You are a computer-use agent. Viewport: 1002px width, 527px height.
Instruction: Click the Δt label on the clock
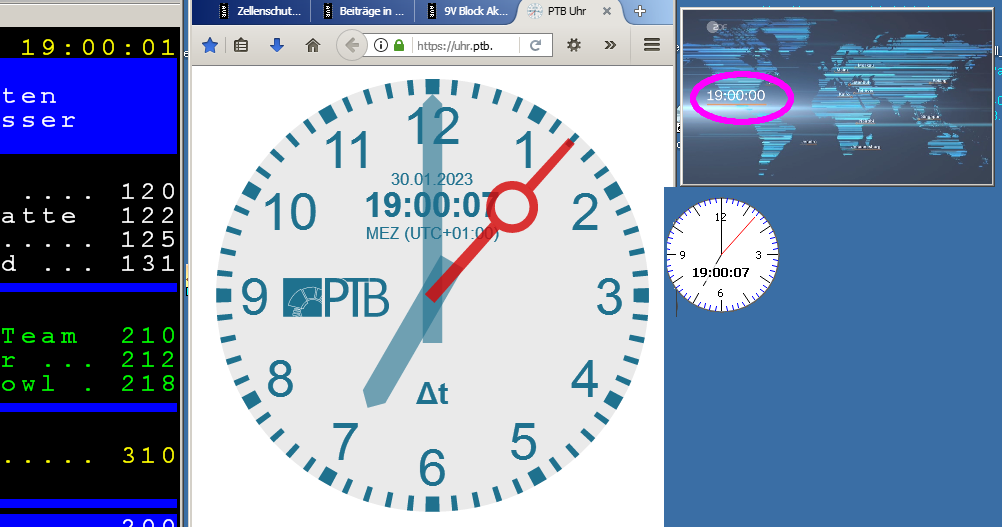pyautogui.click(x=433, y=393)
